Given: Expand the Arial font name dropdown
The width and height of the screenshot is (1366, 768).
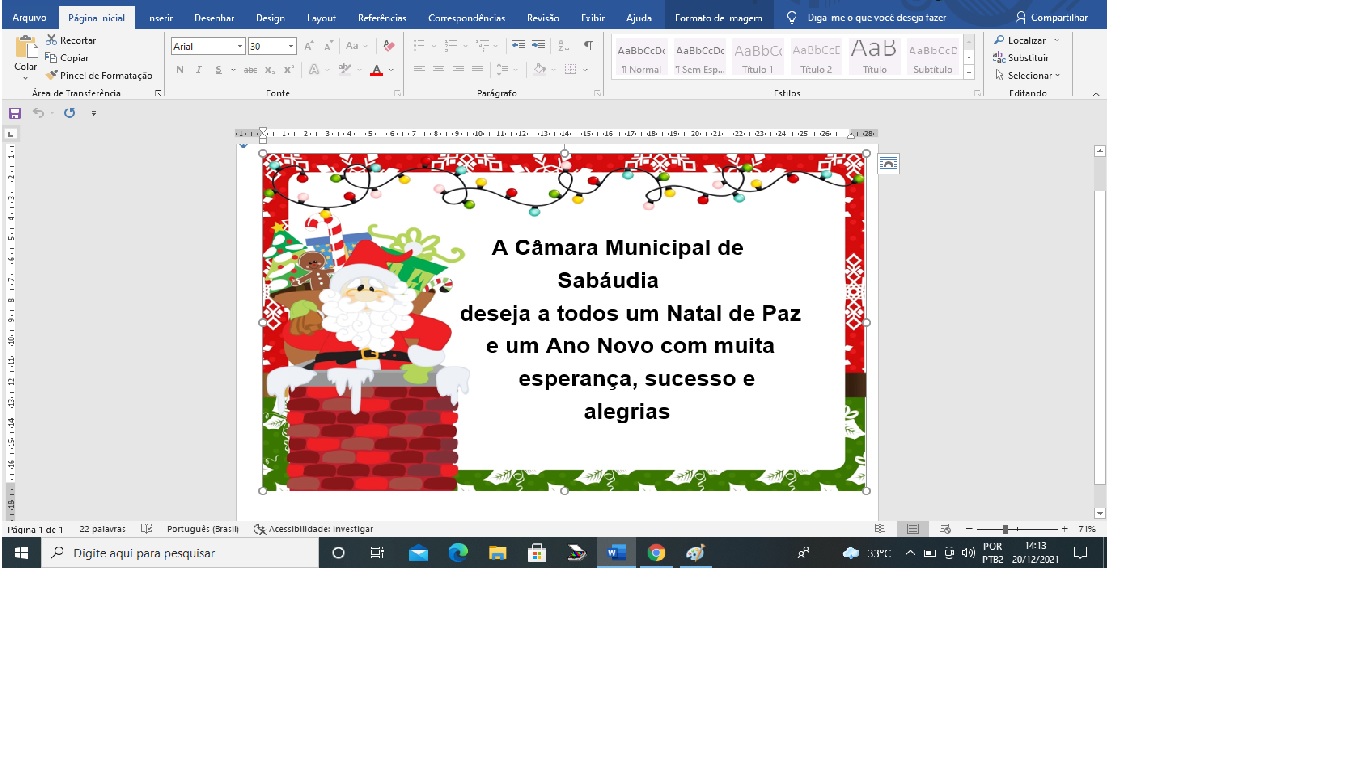Looking at the screenshot, I should [x=240, y=46].
